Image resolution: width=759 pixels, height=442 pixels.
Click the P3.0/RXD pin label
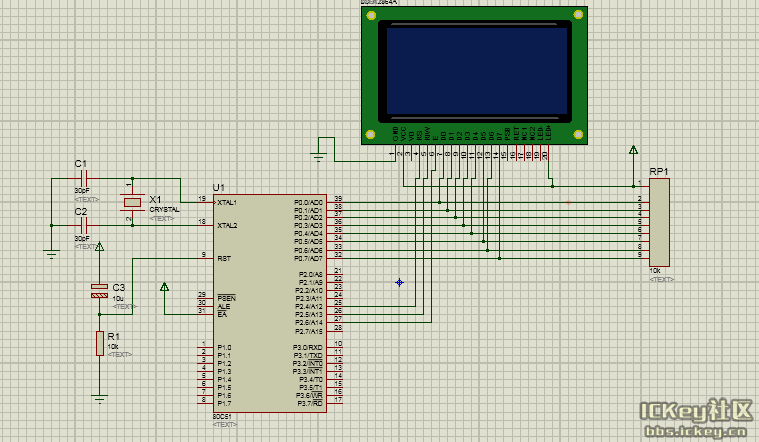[308, 348]
